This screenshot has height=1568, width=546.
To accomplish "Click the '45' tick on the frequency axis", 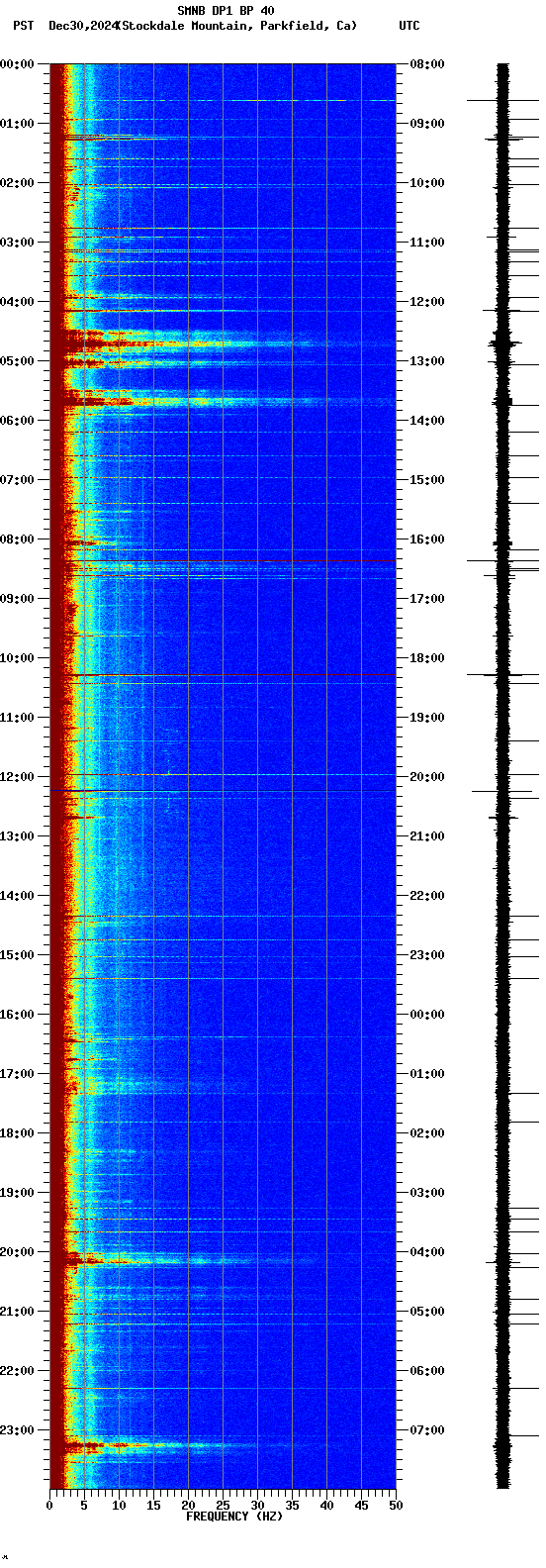I will [361, 1506].
